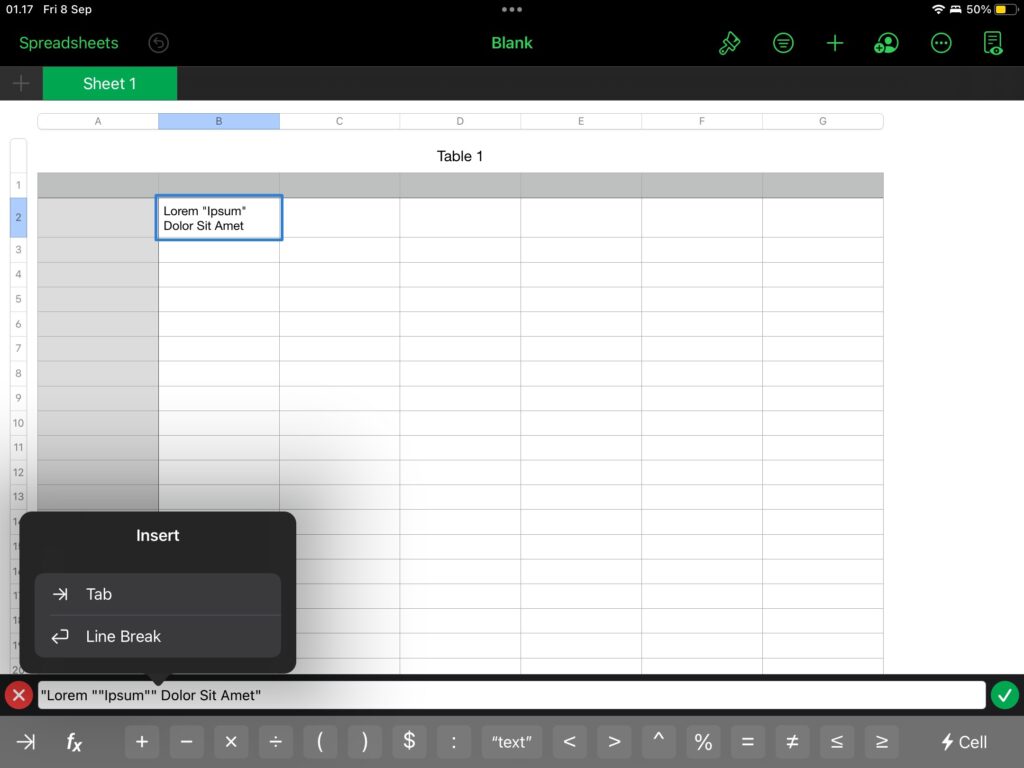Tap the tab-arrow insert key

26,742
